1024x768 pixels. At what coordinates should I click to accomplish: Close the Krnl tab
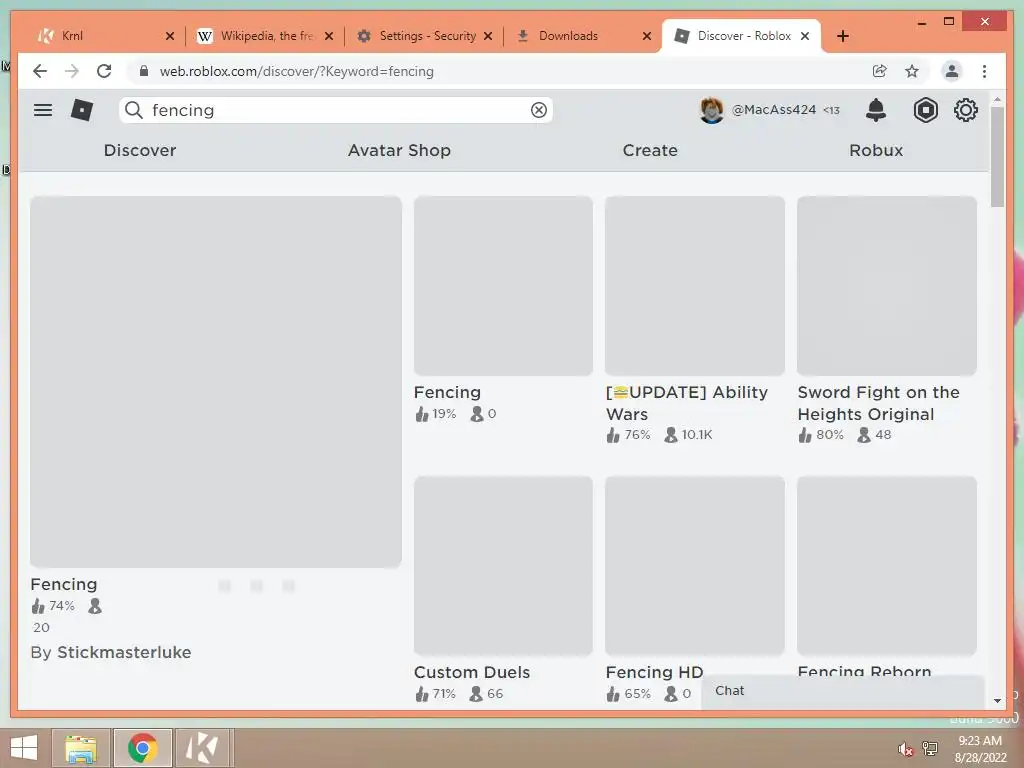point(170,36)
